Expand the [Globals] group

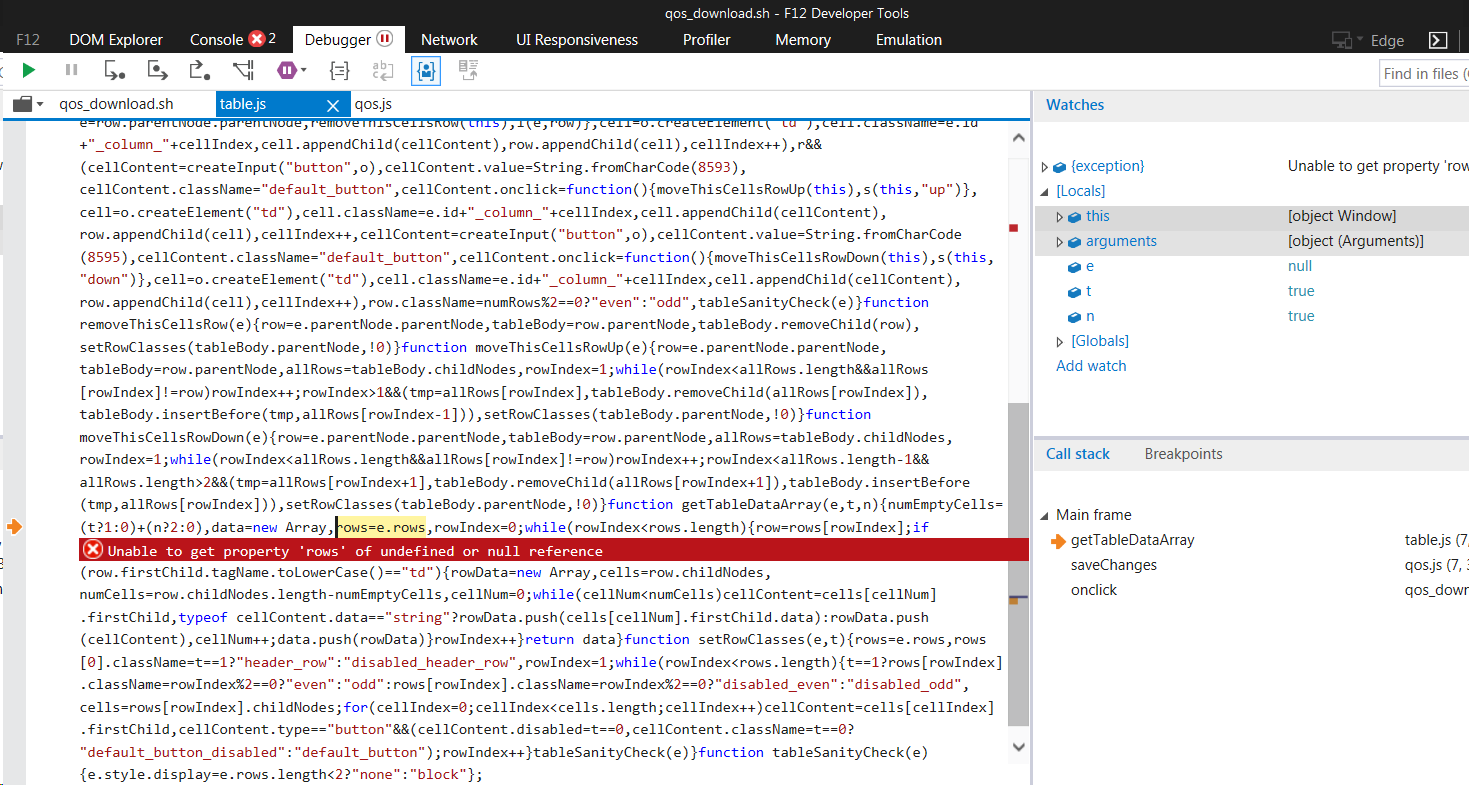(x=1060, y=342)
